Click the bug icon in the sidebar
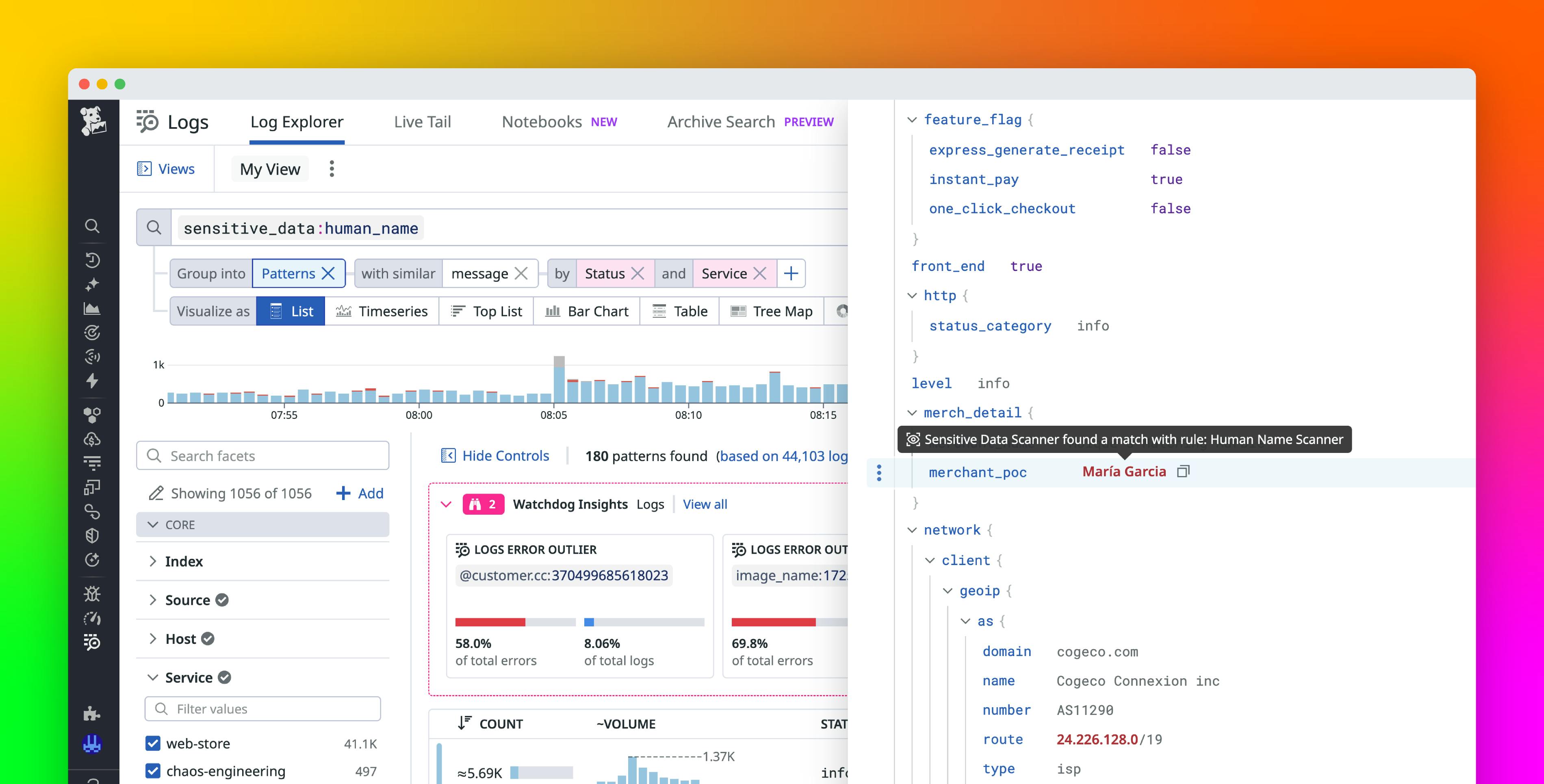This screenshot has width=1544, height=784. pos(92,594)
